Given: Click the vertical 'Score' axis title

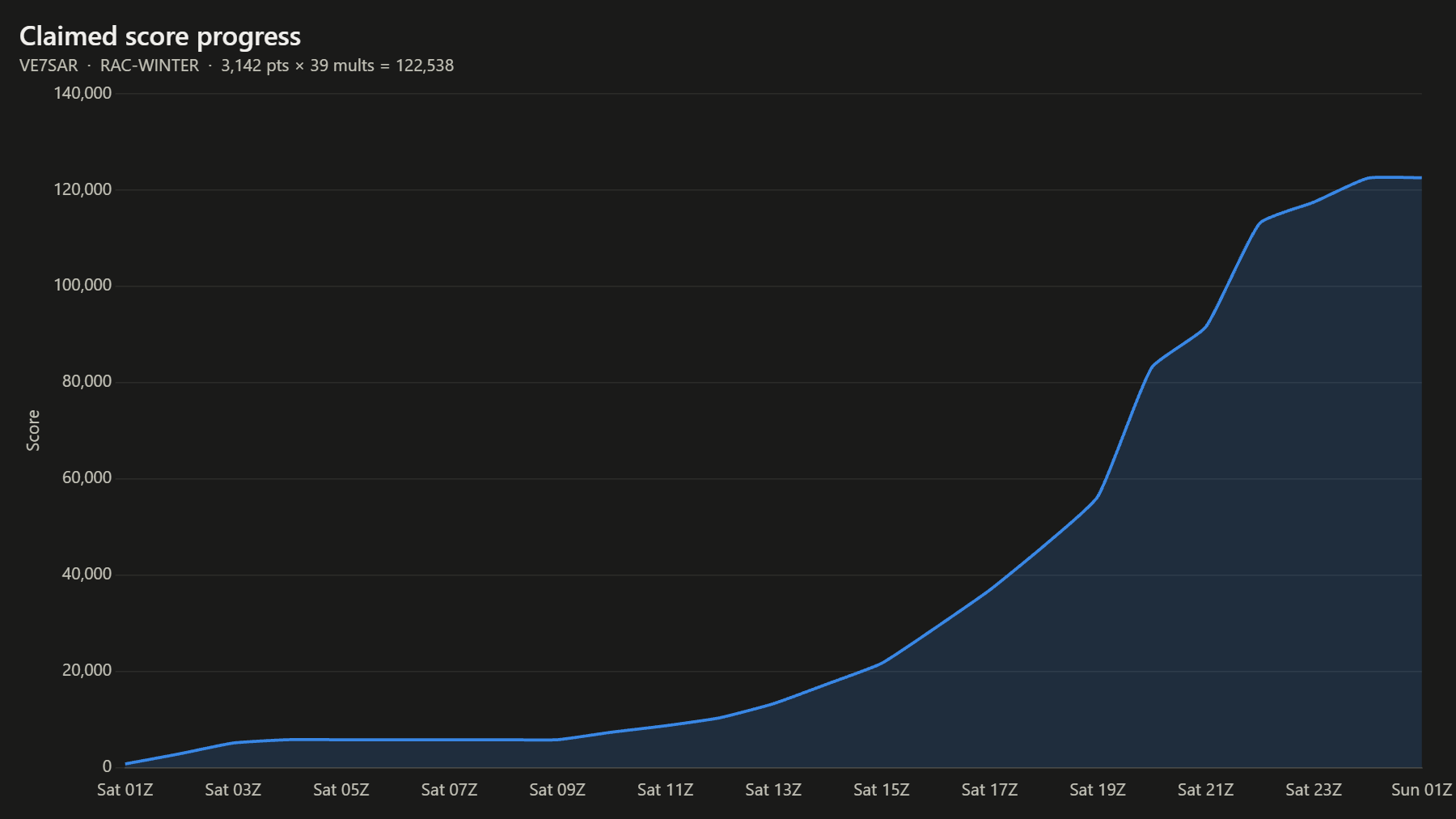Looking at the screenshot, I should click(x=33, y=431).
